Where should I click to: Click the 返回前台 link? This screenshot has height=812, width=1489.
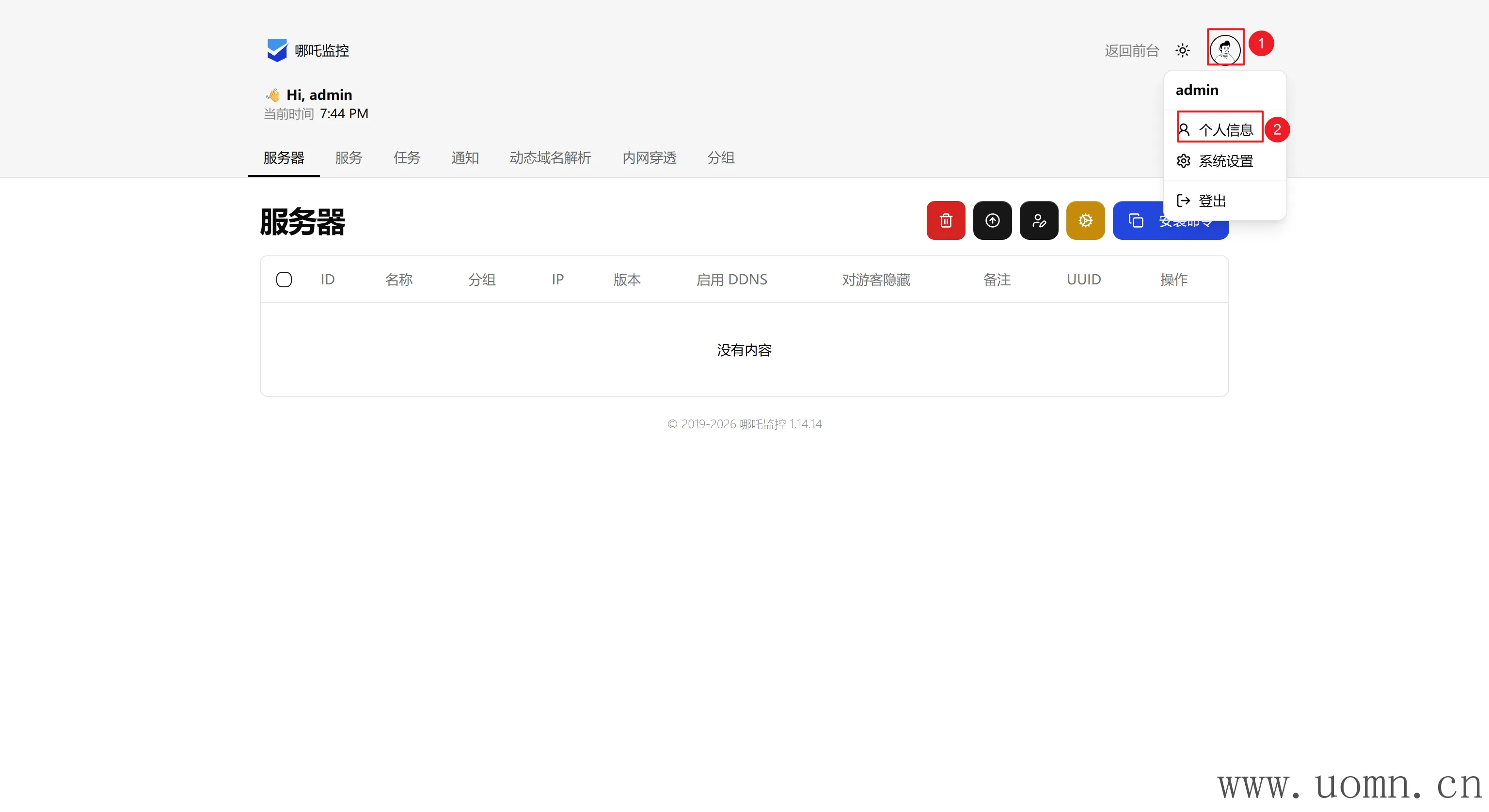[1131, 51]
